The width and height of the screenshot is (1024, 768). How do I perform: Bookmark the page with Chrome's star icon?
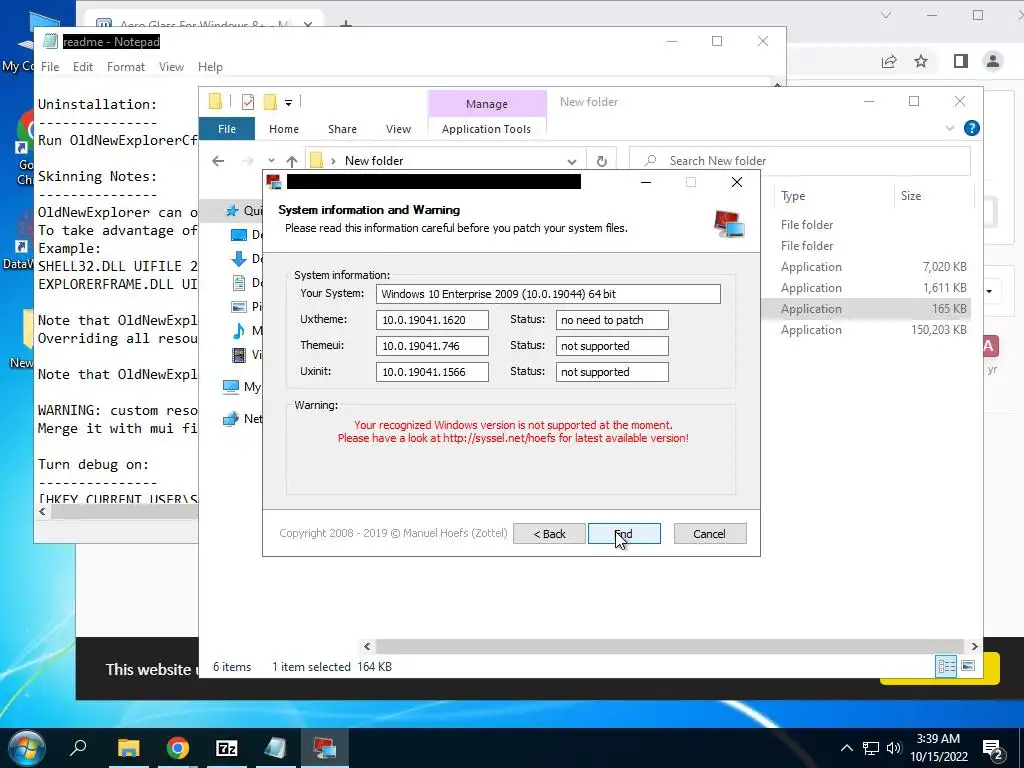click(921, 61)
